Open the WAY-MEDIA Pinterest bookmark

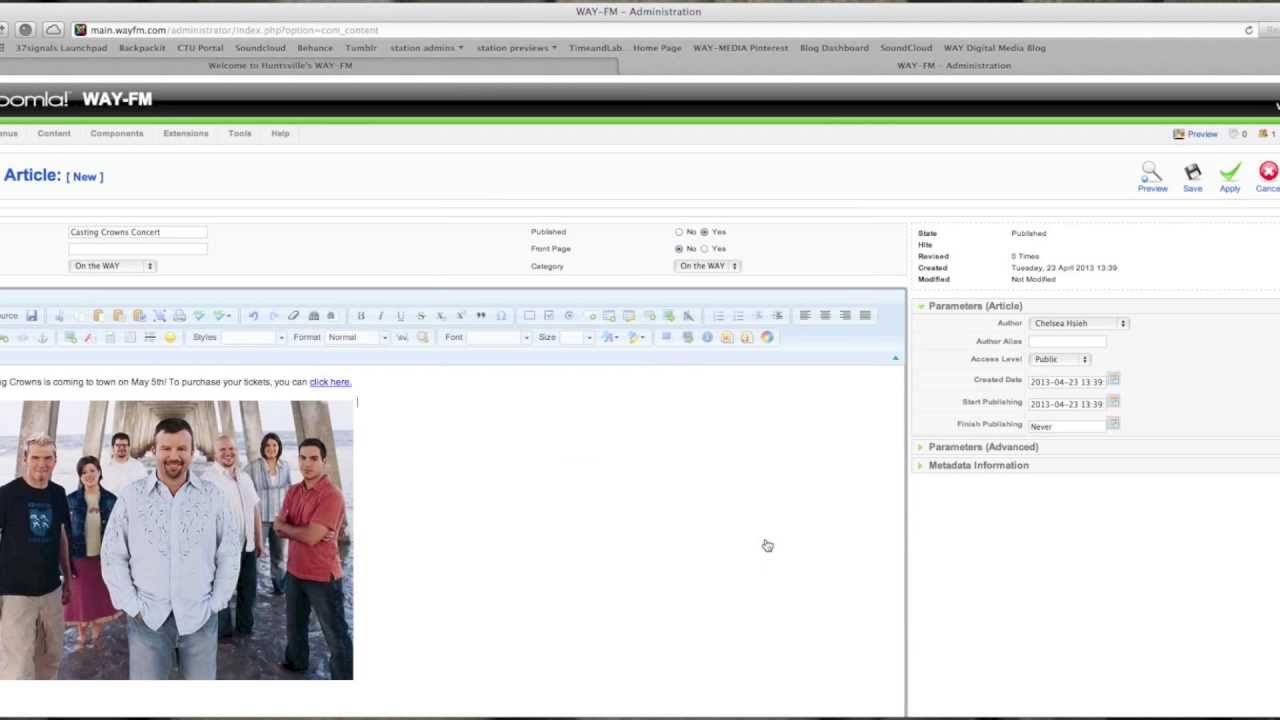click(740, 48)
